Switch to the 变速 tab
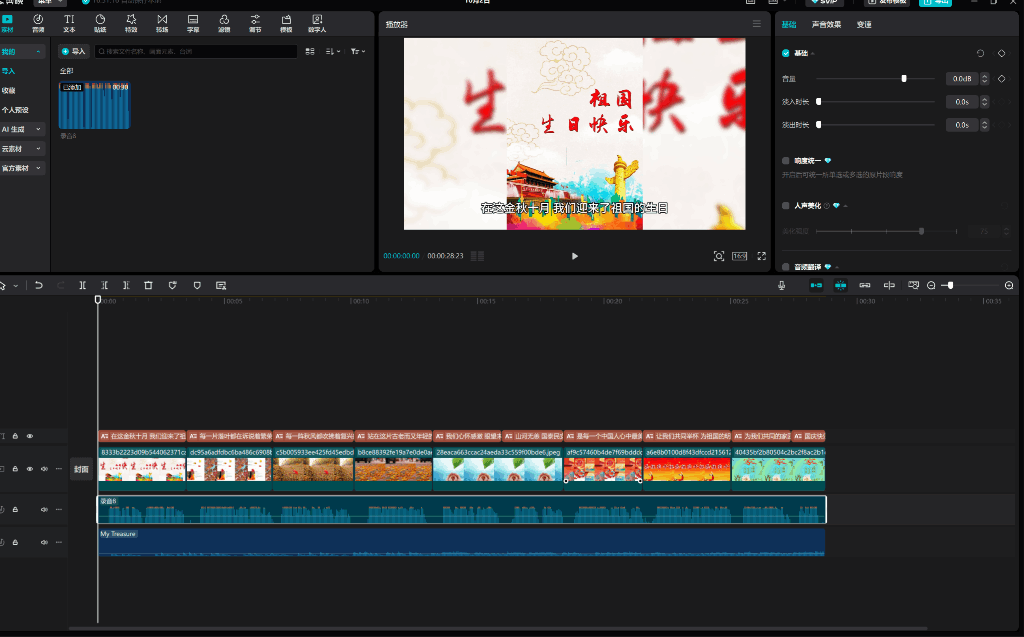Screen dimensions: 1024x637 [864, 24]
